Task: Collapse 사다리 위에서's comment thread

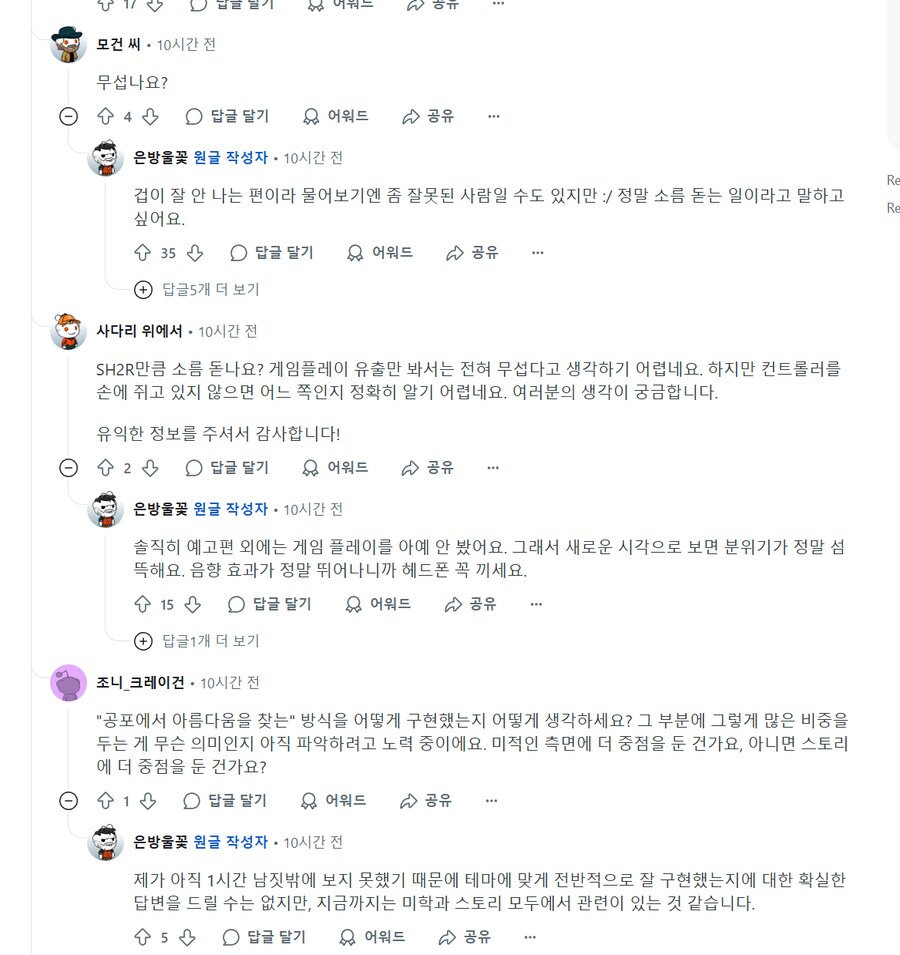Action: pos(68,468)
